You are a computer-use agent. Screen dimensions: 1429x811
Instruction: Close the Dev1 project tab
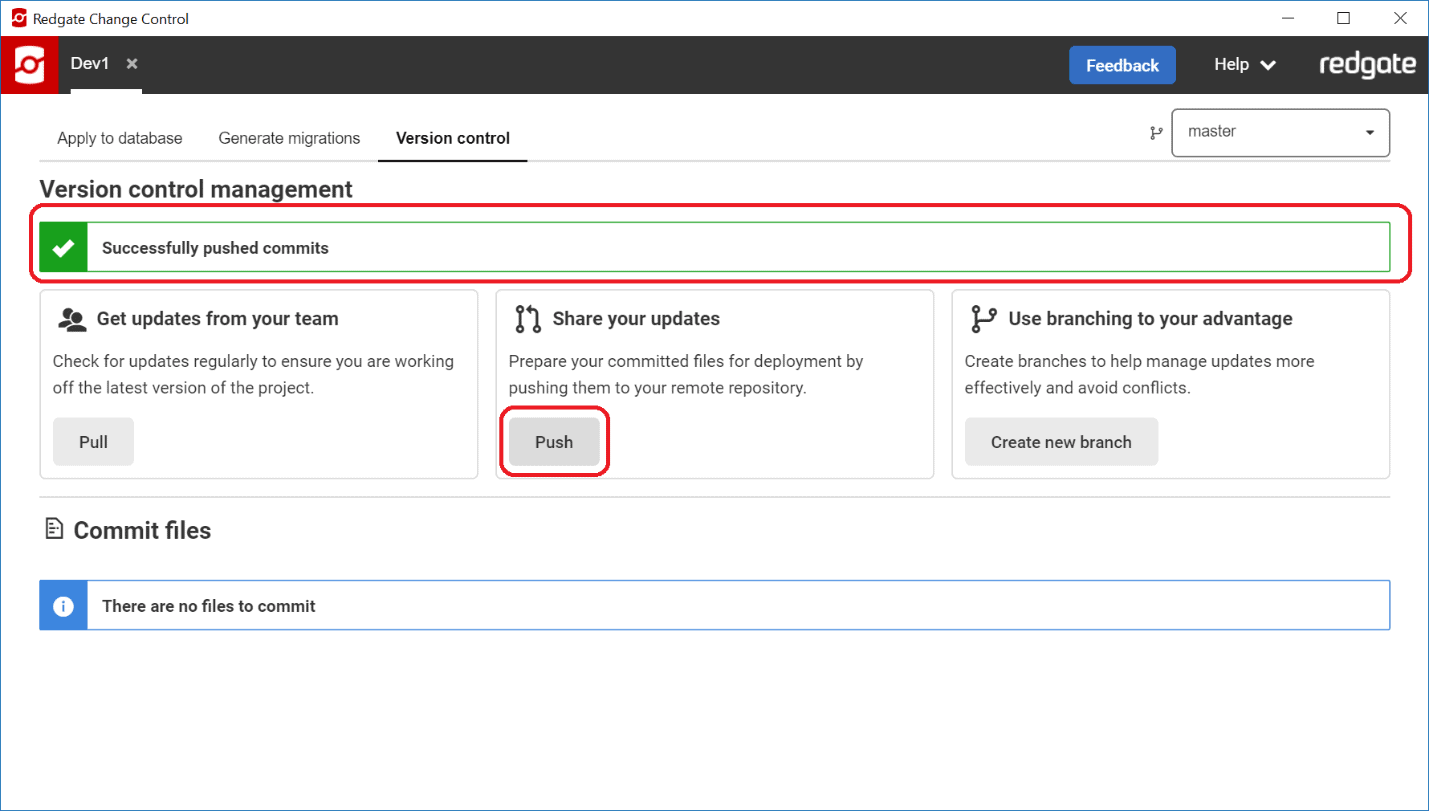tap(132, 64)
